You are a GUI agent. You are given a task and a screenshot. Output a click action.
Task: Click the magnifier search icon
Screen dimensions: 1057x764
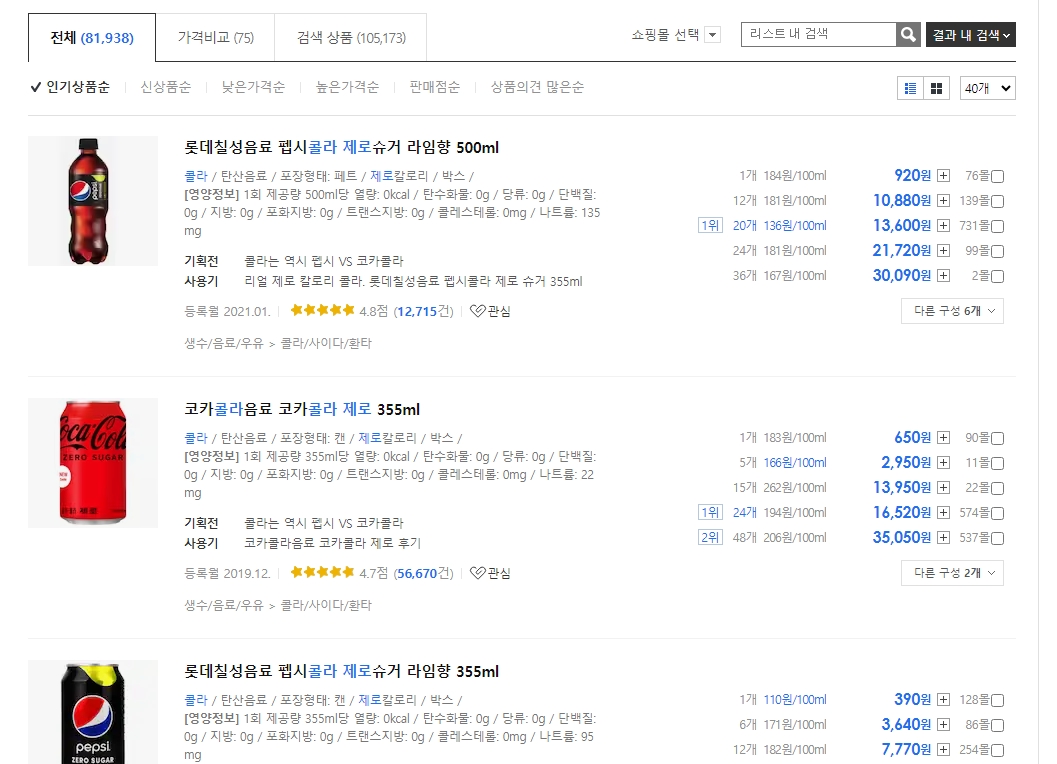pos(908,34)
